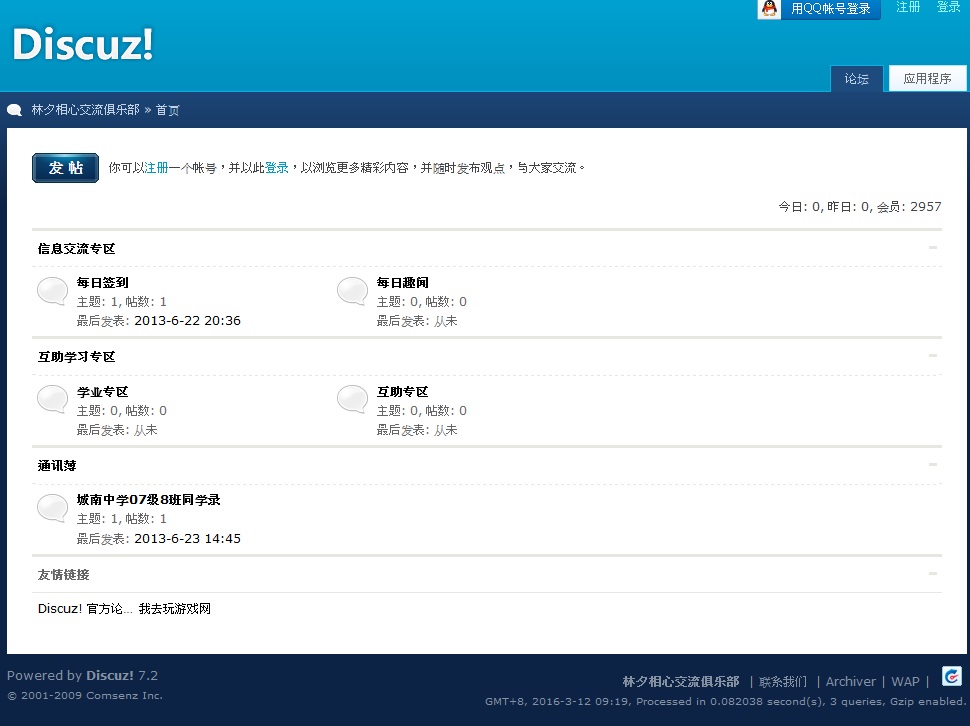Click the 友情链接 heading text
Image resolution: width=970 pixels, height=726 pixels.
click(x=64, y=574)
